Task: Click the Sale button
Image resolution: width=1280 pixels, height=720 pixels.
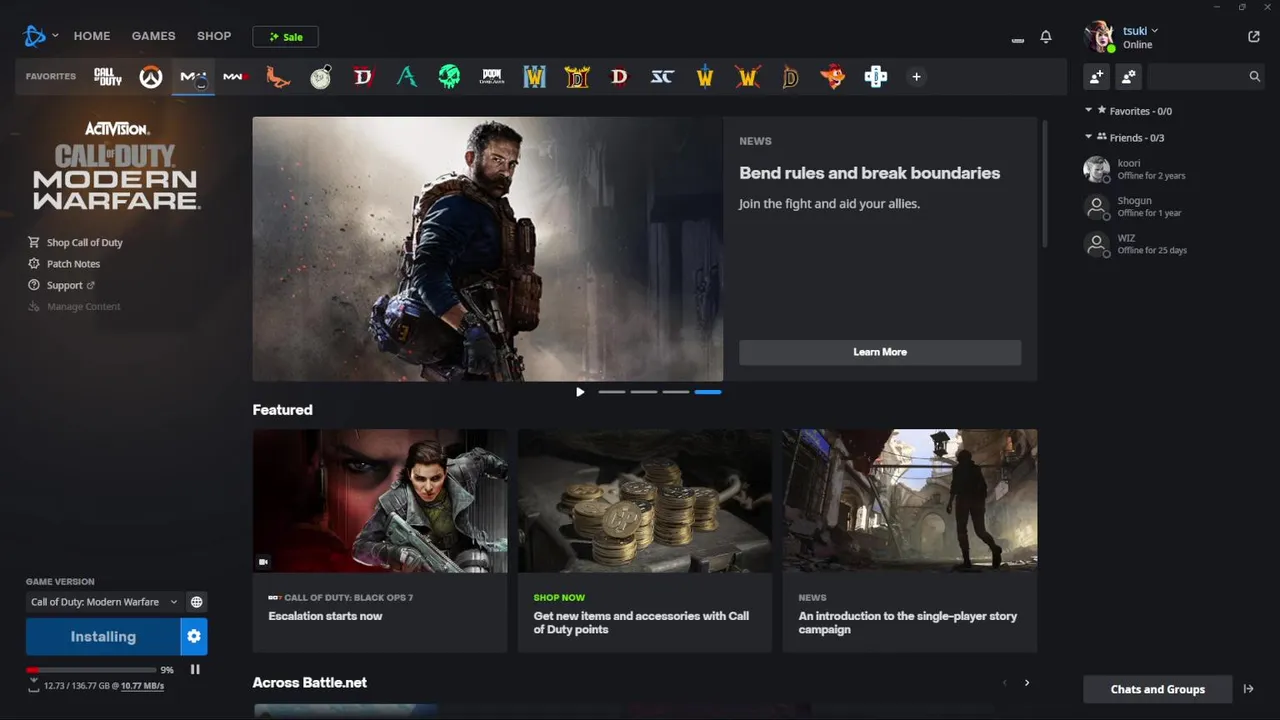Action: [x=286, y=37]
